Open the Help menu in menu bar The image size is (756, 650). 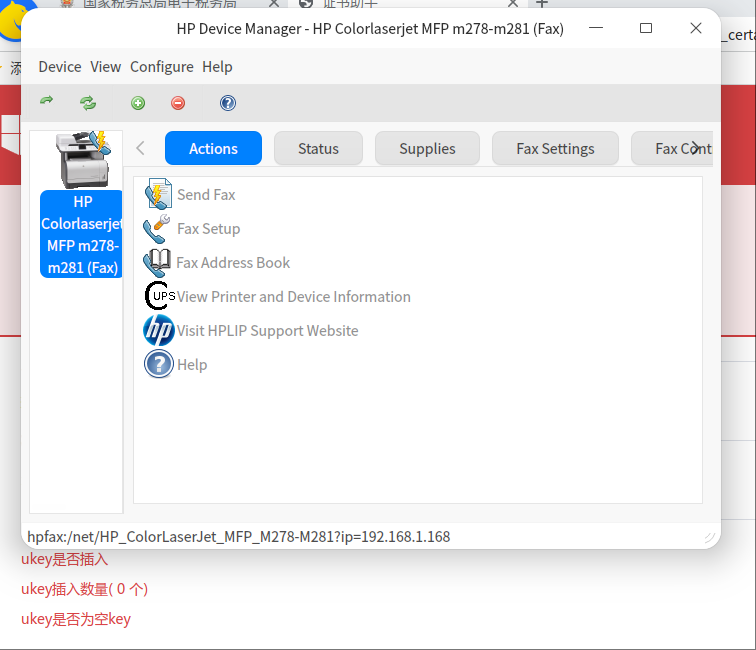coord(217,67)
